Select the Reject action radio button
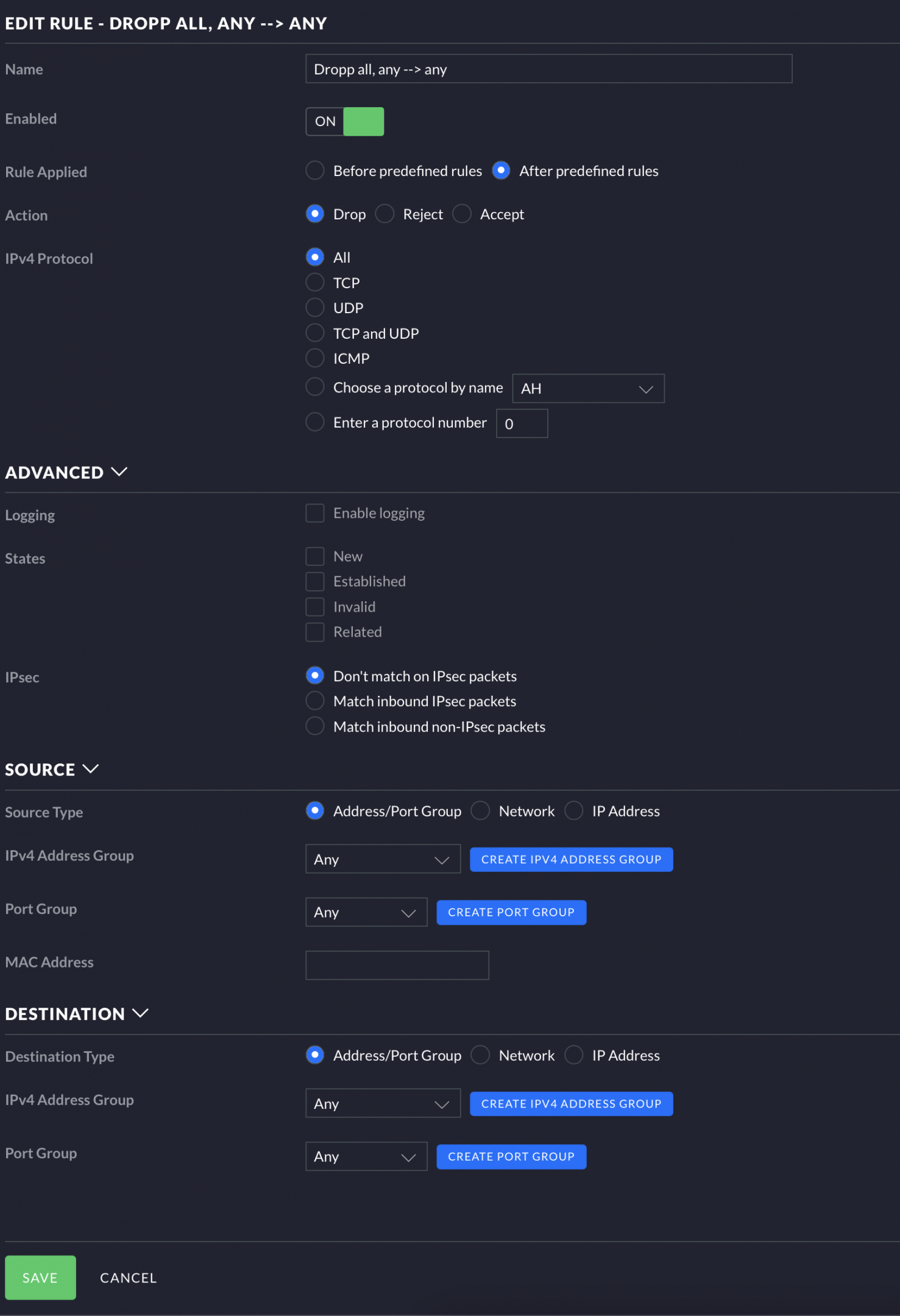 384,214
